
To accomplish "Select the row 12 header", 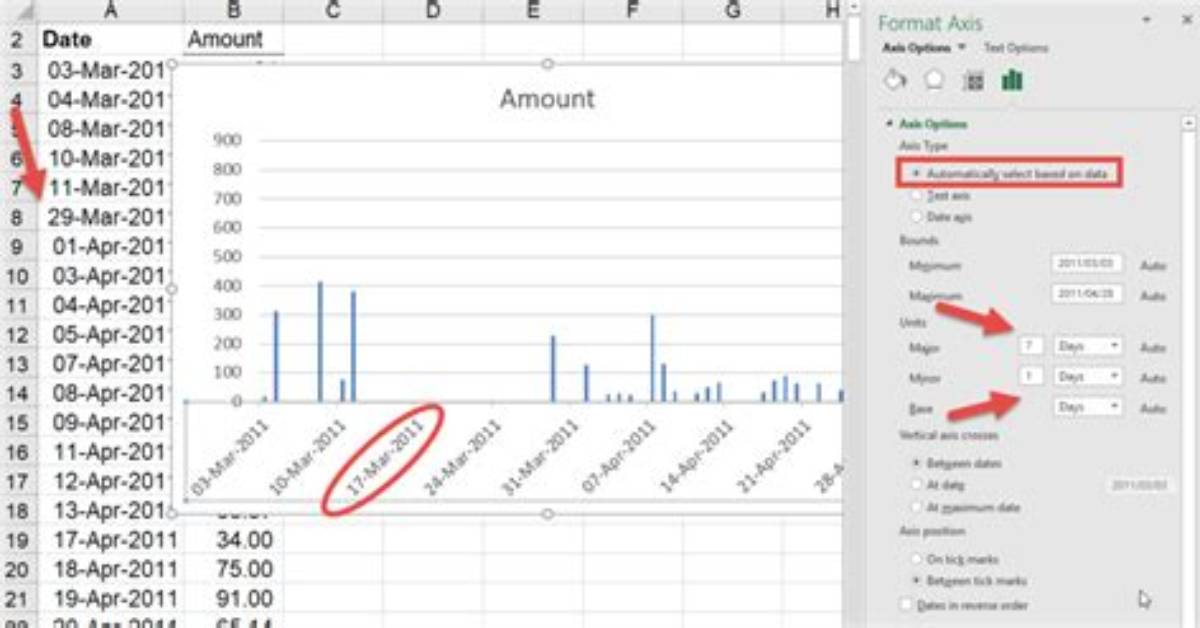I will click(x=17, y=335).
